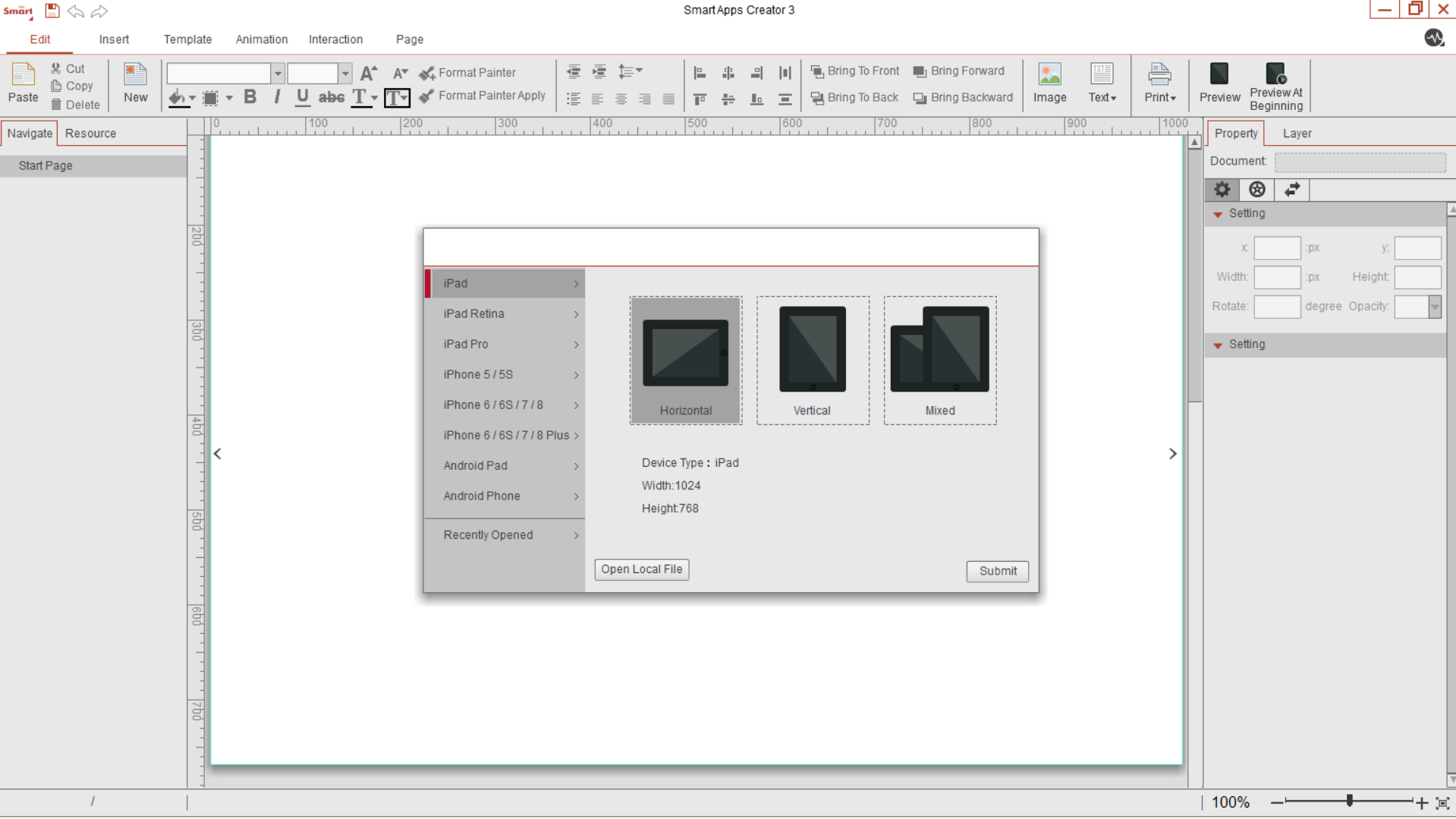Send object with Bring To Back
The width and height of the screenshot is (1456, 819).
(854, 98)
